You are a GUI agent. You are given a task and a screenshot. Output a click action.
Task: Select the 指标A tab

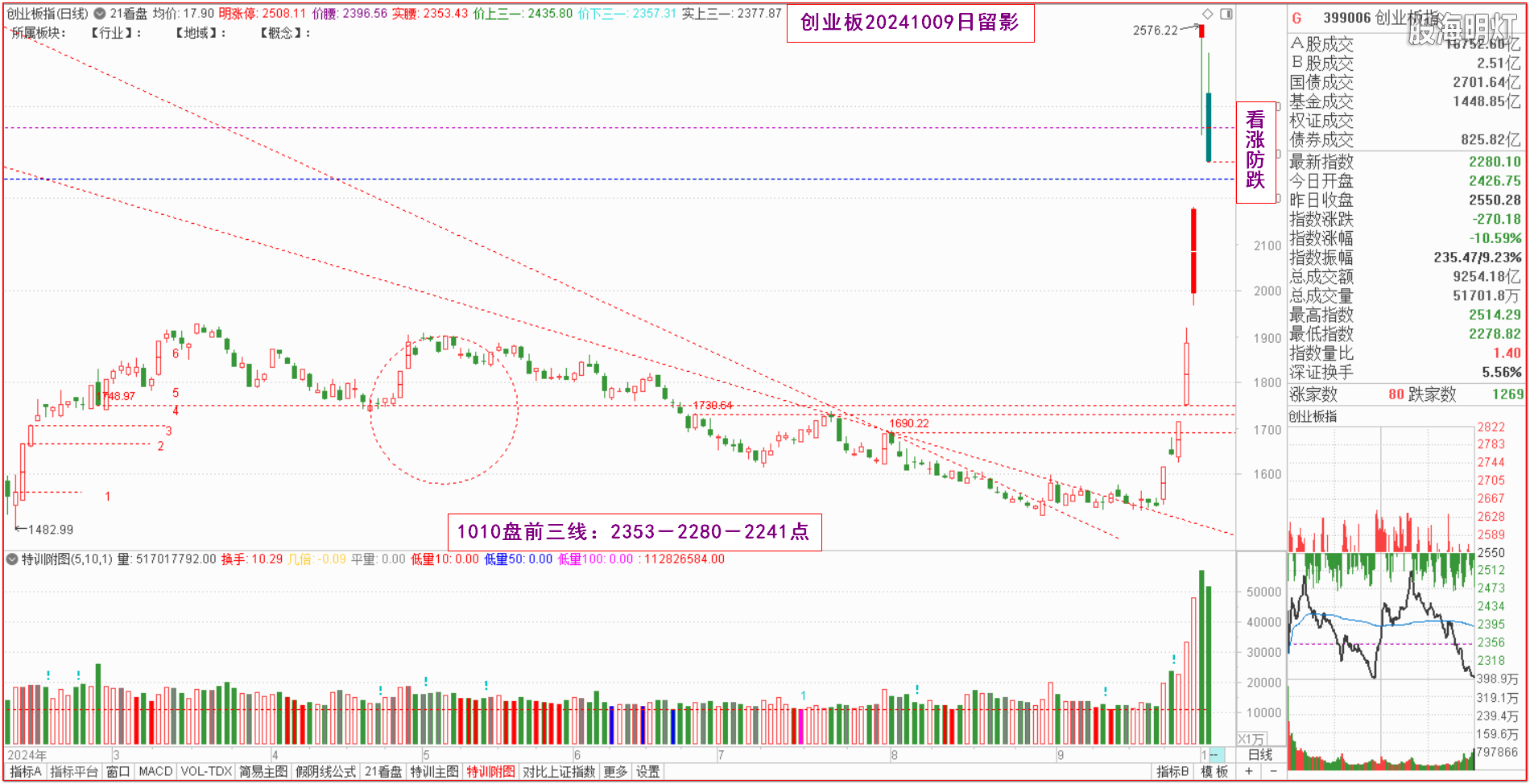click(x=25, y=771)
